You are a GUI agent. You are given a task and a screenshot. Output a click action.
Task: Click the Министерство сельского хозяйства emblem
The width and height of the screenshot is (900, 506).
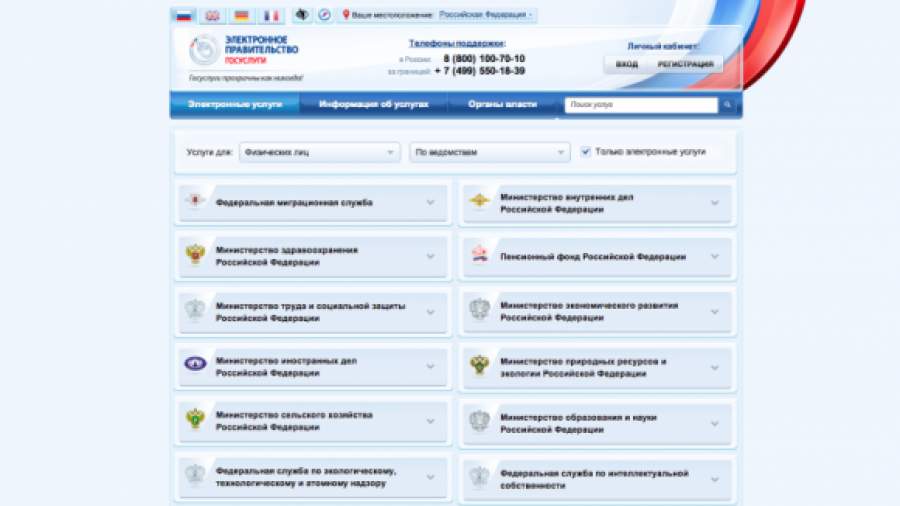pos(195,419)
